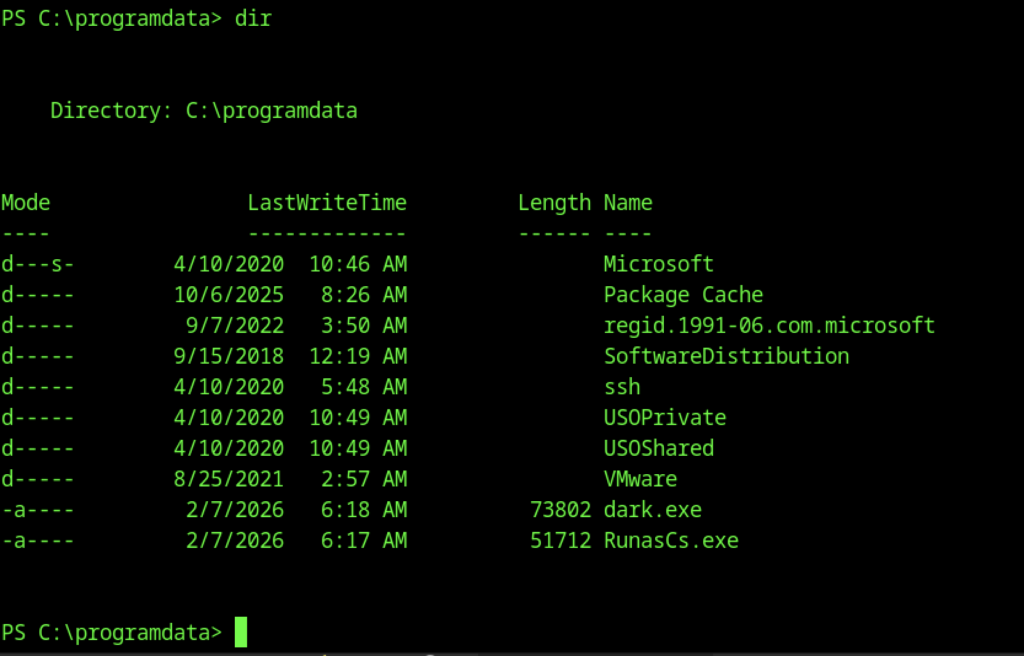Screen dimensions: 1024x656
Task: Click the Microsoft directory entry
Action: click(x=658, y=264)
